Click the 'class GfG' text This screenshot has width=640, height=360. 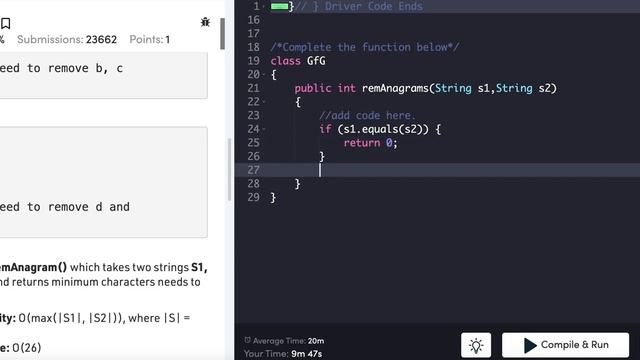pos(298,61)
